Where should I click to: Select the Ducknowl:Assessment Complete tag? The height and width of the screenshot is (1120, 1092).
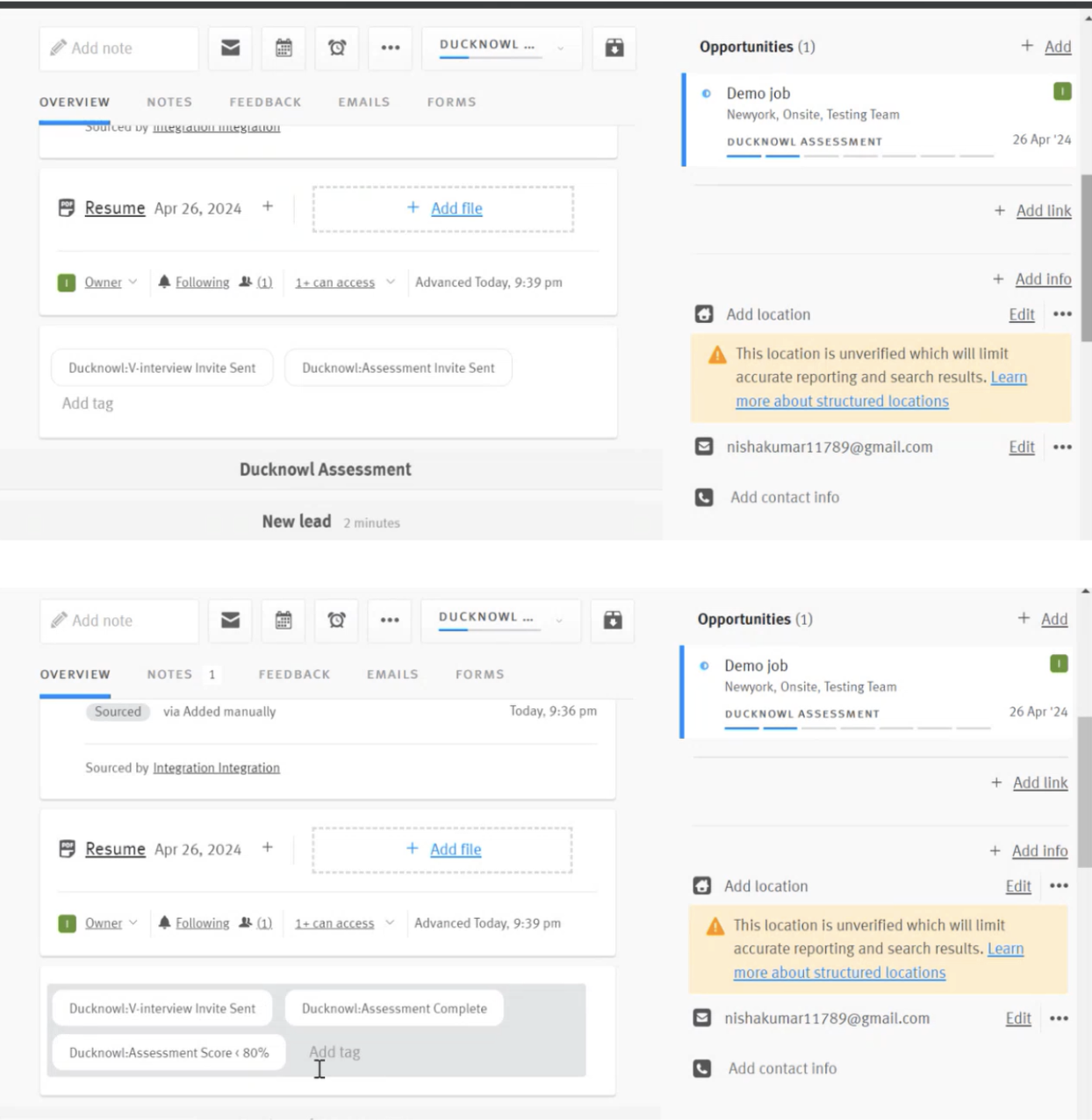394,1009
